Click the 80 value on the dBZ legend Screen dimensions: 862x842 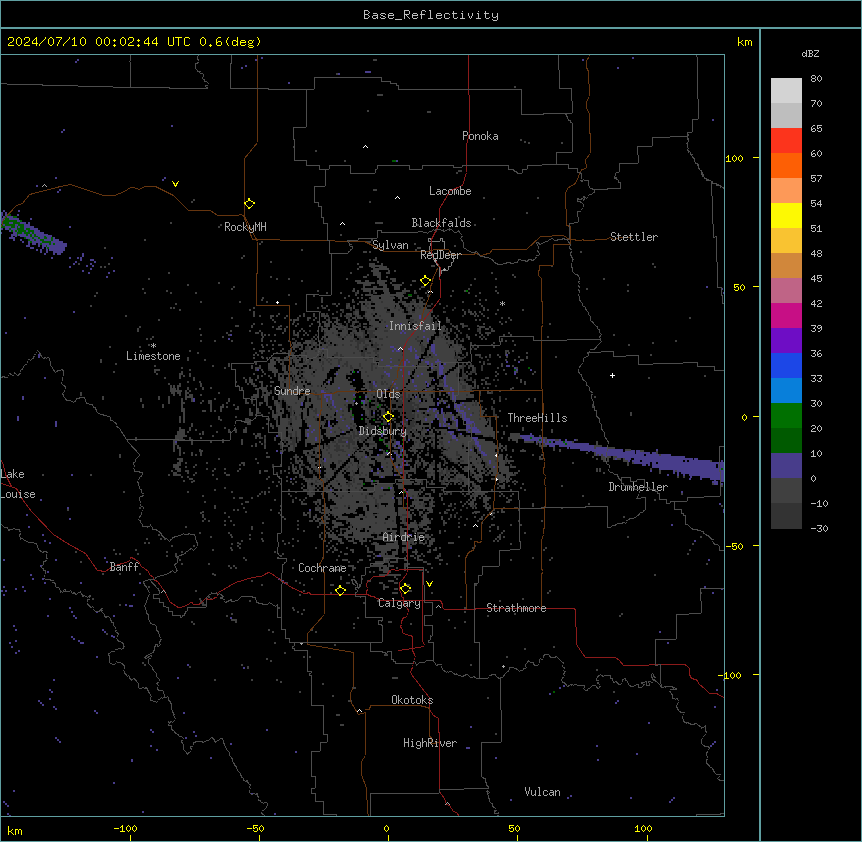click(x=816, y=79)
